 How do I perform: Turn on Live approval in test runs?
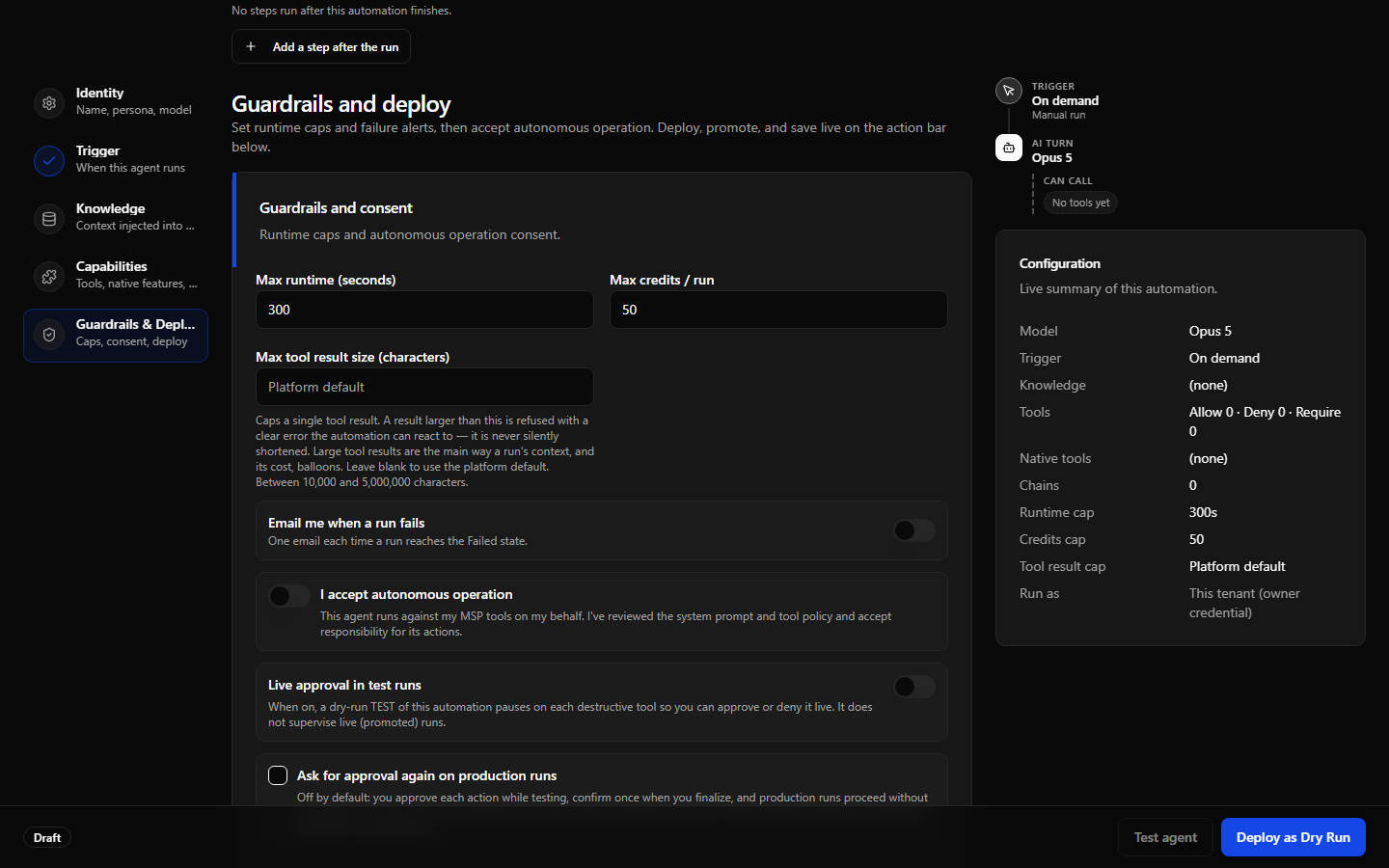click(x=913, y=687)
